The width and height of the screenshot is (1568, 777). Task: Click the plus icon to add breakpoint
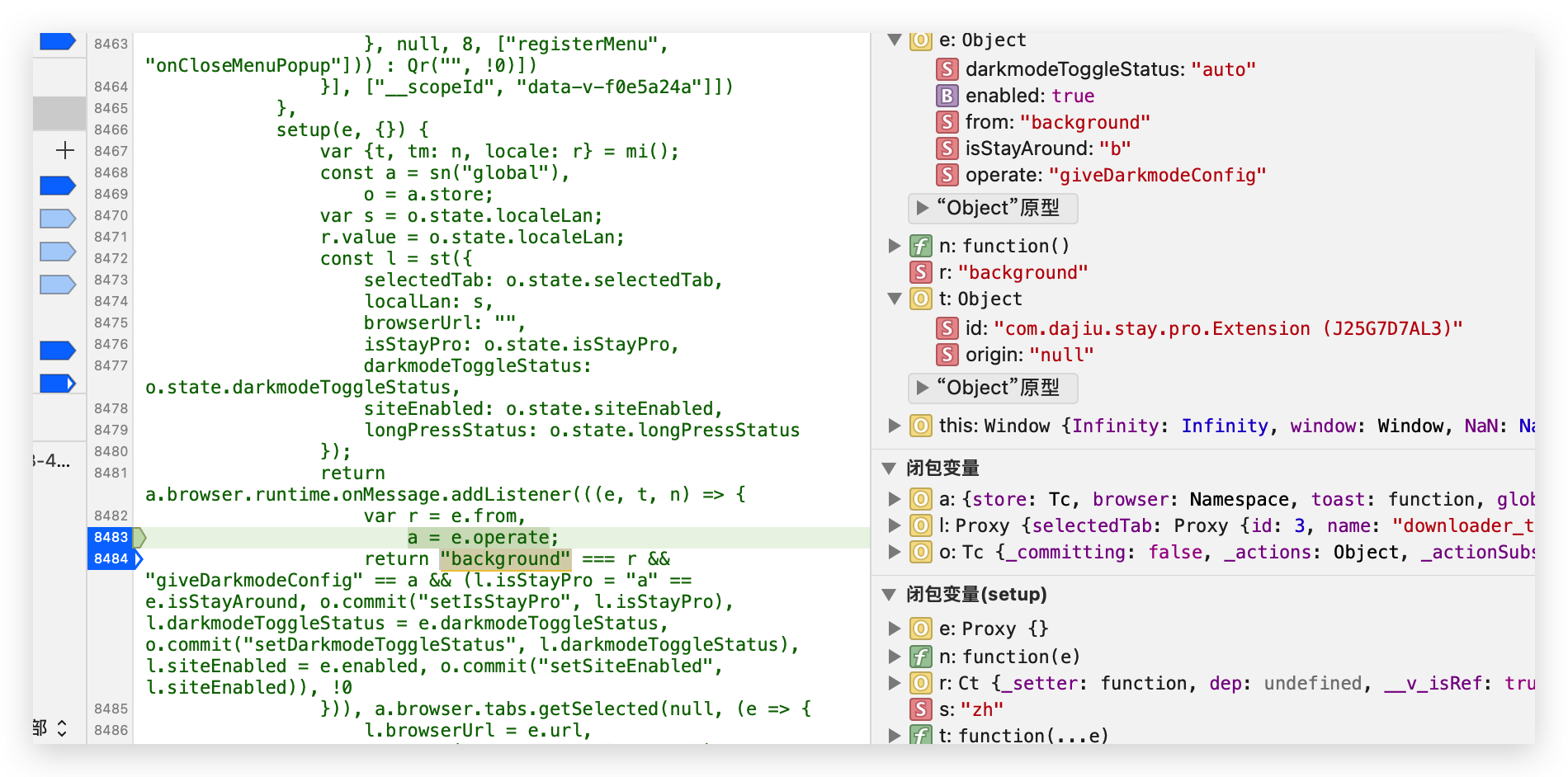point(64,150)
